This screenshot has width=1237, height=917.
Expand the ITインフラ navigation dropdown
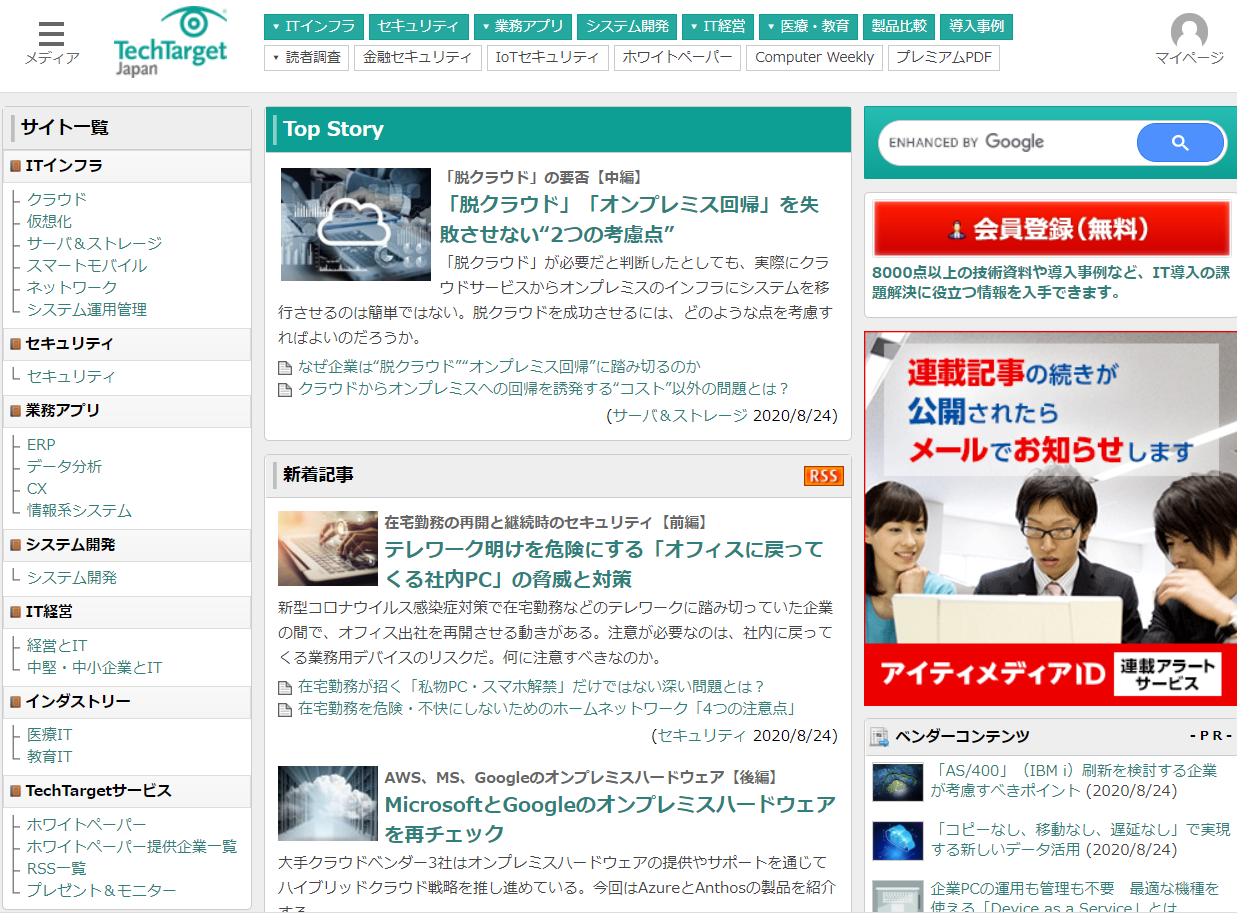pyautogui.click(x=315, y=27)
